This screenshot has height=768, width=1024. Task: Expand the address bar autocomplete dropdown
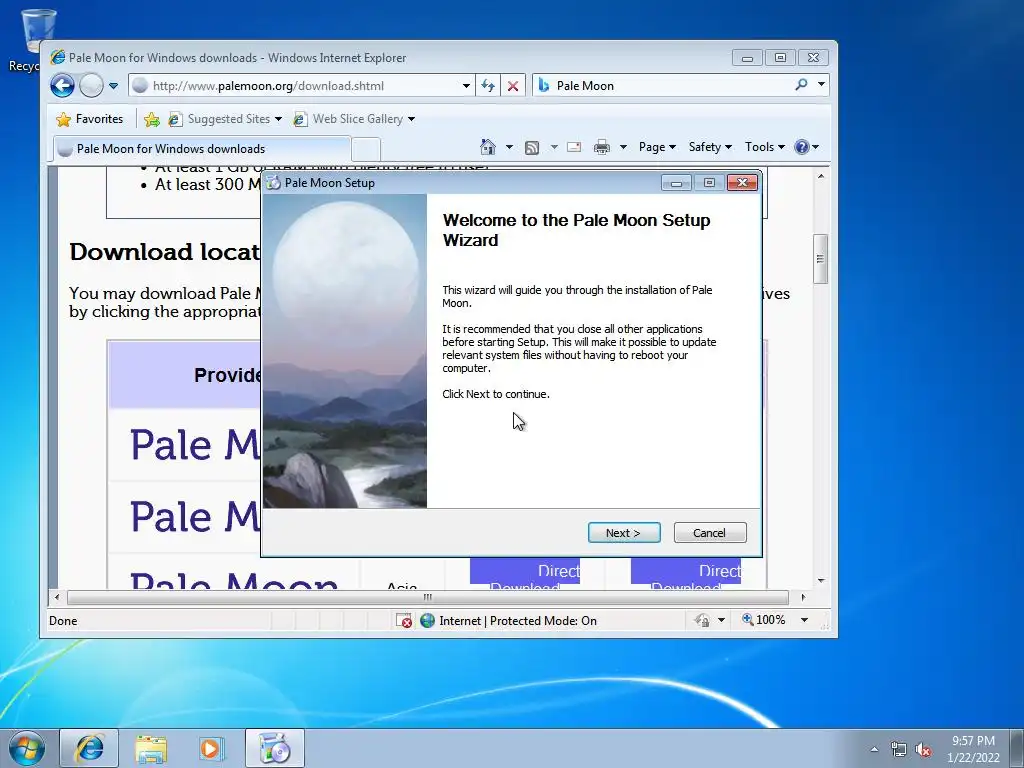466,86
